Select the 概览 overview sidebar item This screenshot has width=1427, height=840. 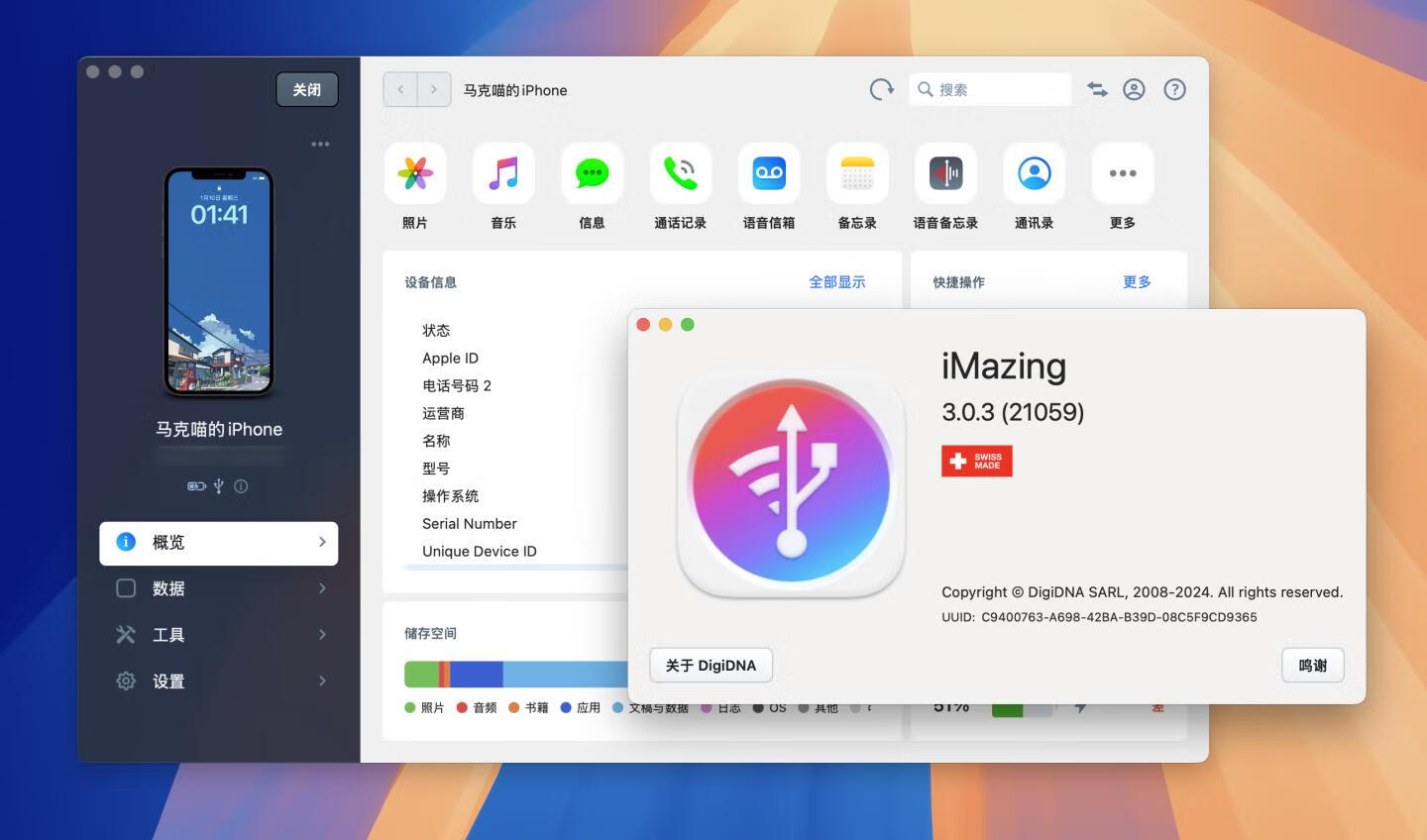click(x=219, y=543)
